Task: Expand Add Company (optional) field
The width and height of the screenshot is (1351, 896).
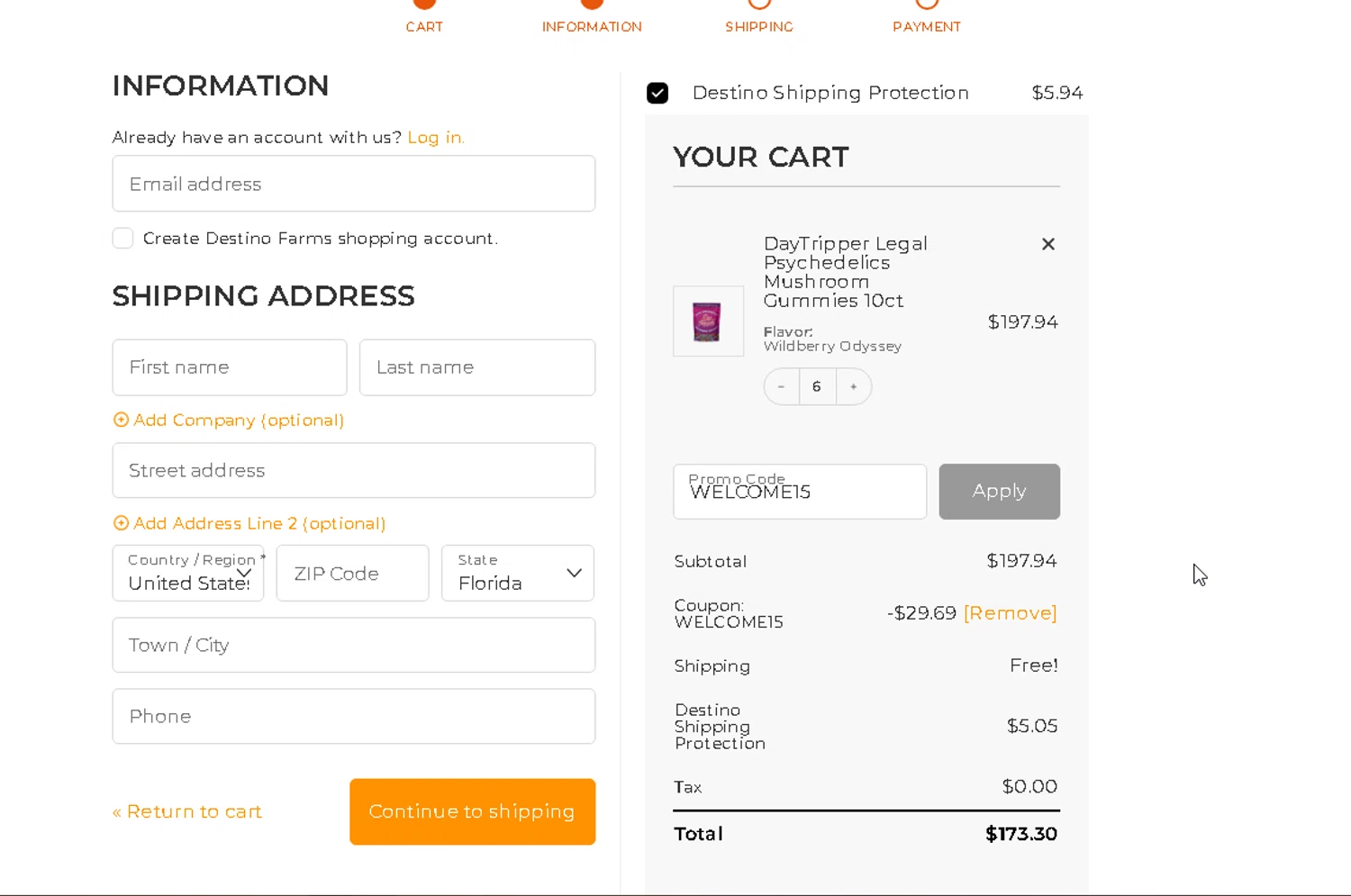Action: (229, 420)
